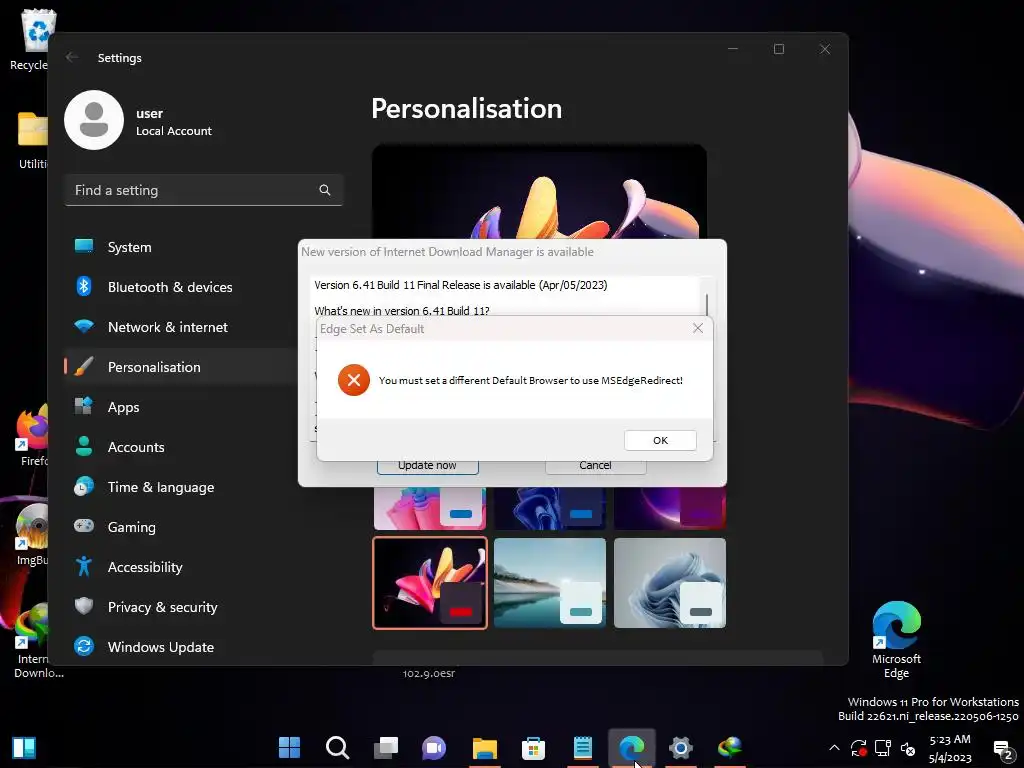Select the purple glow theme thumbnail
The width and height of the screenshot is (1024, 768).
[670, 508]
